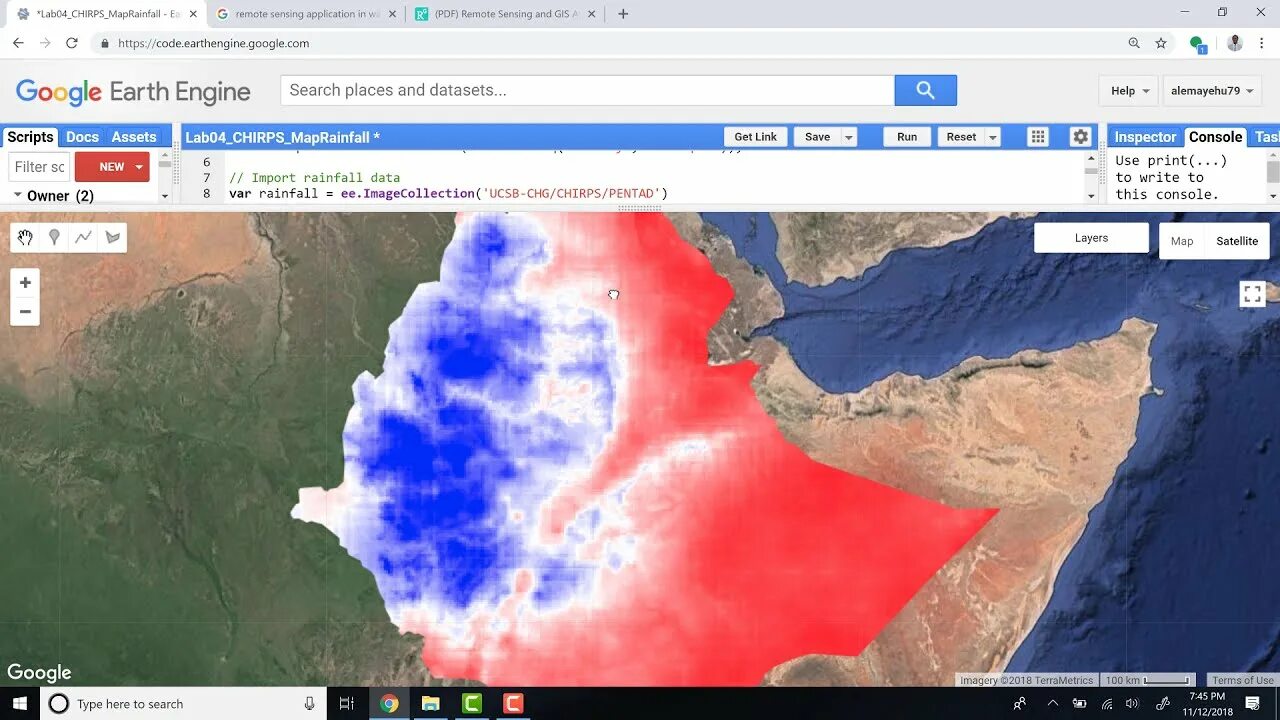Click the code editor scroll down arrow
The height and width of the screenshot is (720, 1280).
click(x=1091, y=195)
